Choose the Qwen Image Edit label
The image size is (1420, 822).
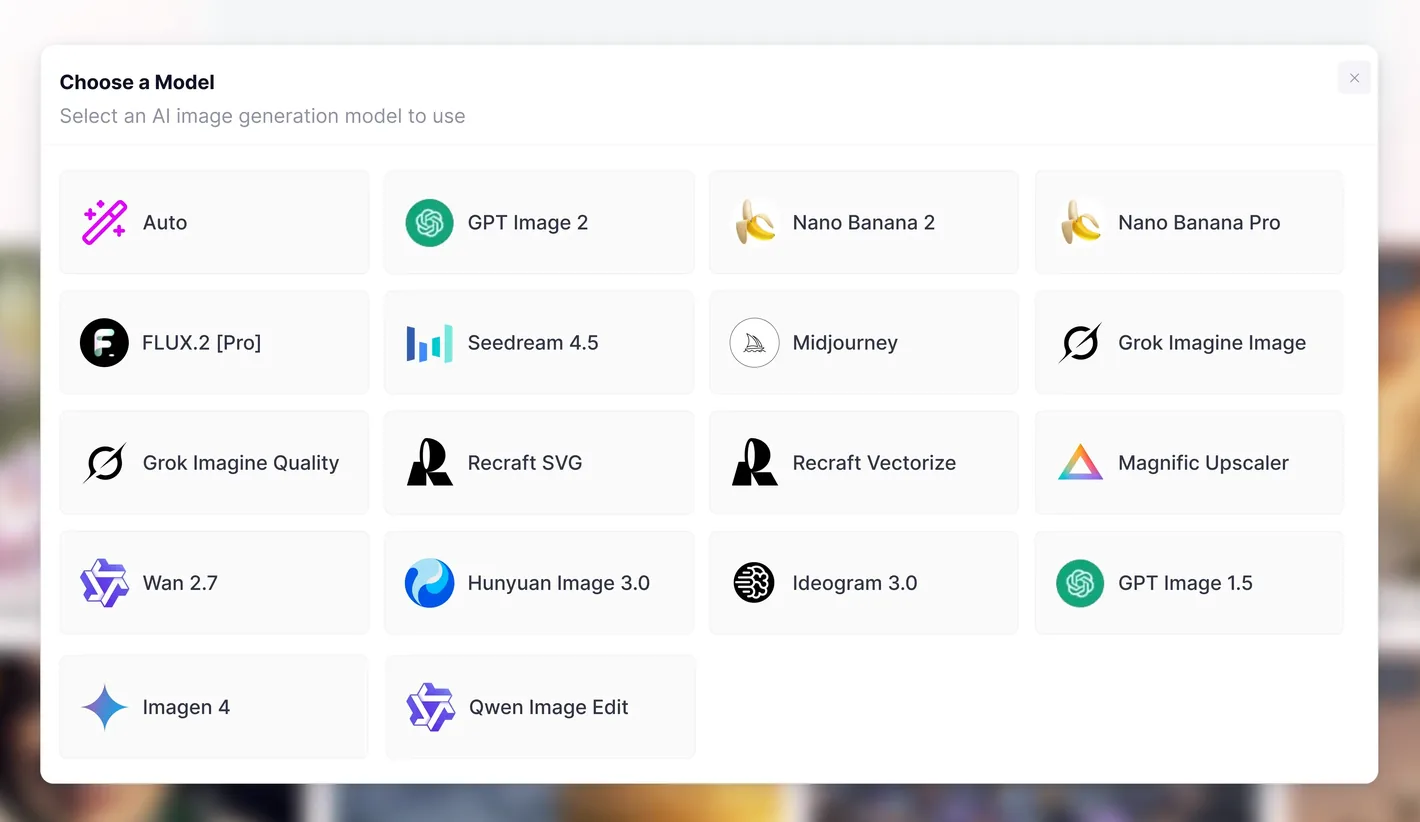549,707
